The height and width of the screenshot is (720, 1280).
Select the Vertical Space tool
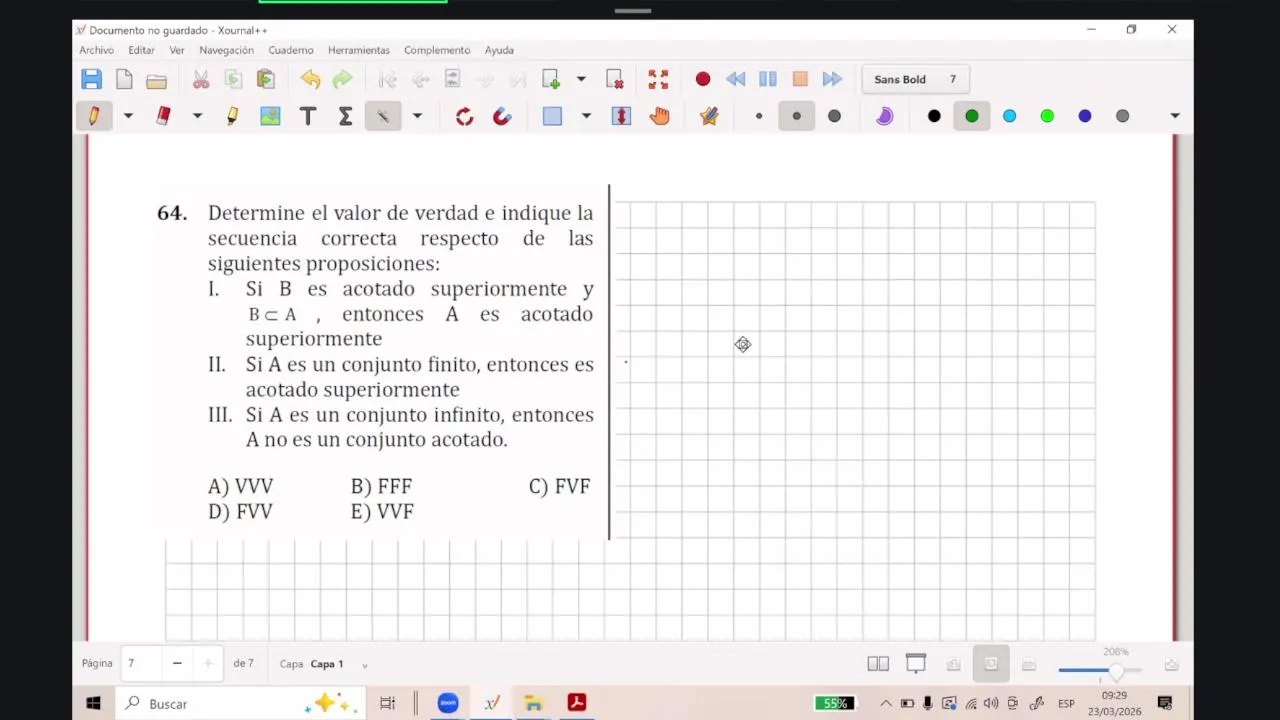coord(621,116)
